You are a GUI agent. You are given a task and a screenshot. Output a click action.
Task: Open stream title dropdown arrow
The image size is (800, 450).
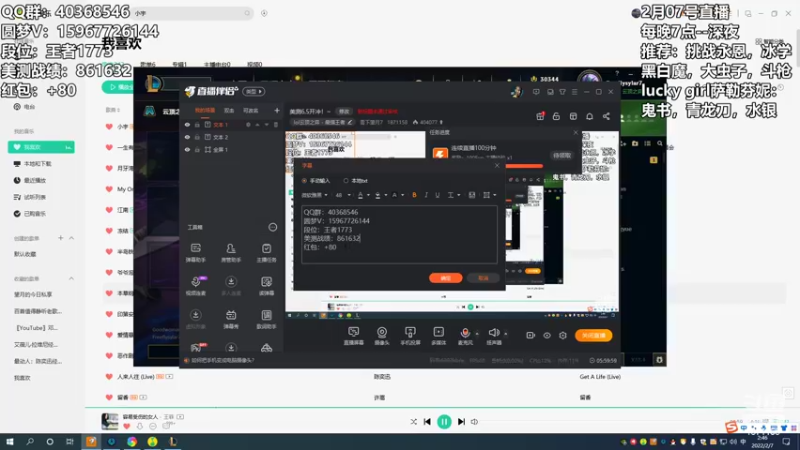coord(329,111)
